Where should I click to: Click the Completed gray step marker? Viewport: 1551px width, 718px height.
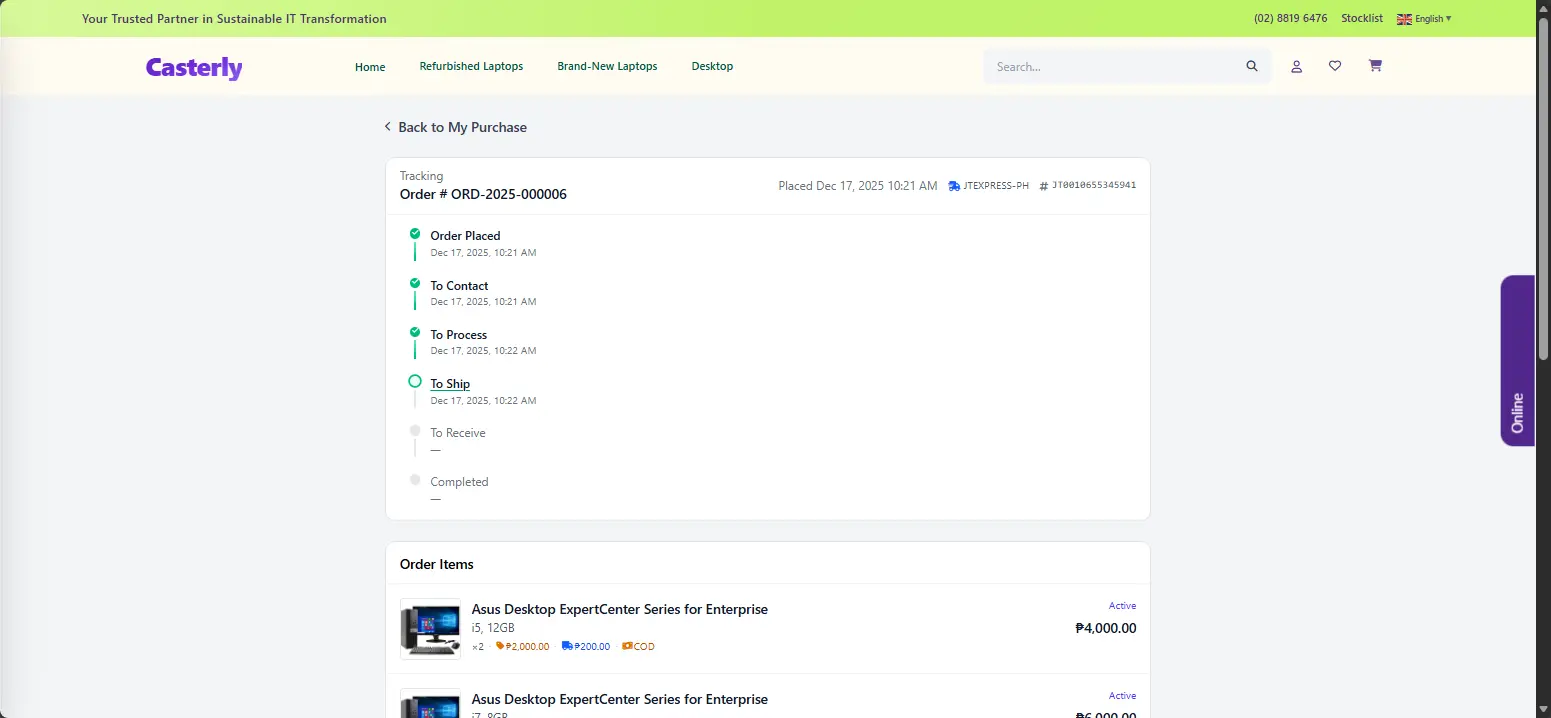click(x=415, y=480)
